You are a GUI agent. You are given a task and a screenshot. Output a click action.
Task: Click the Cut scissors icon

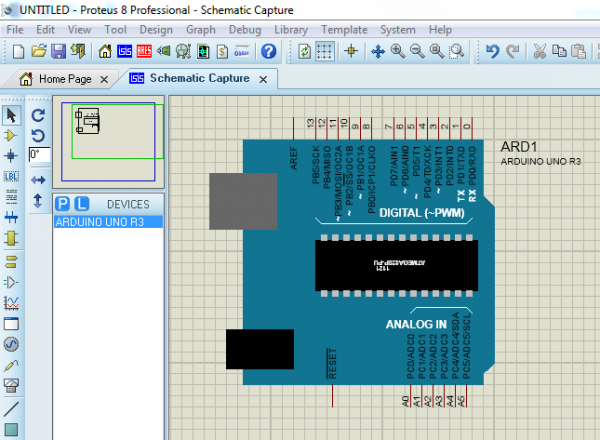click(x=539, y=51)
